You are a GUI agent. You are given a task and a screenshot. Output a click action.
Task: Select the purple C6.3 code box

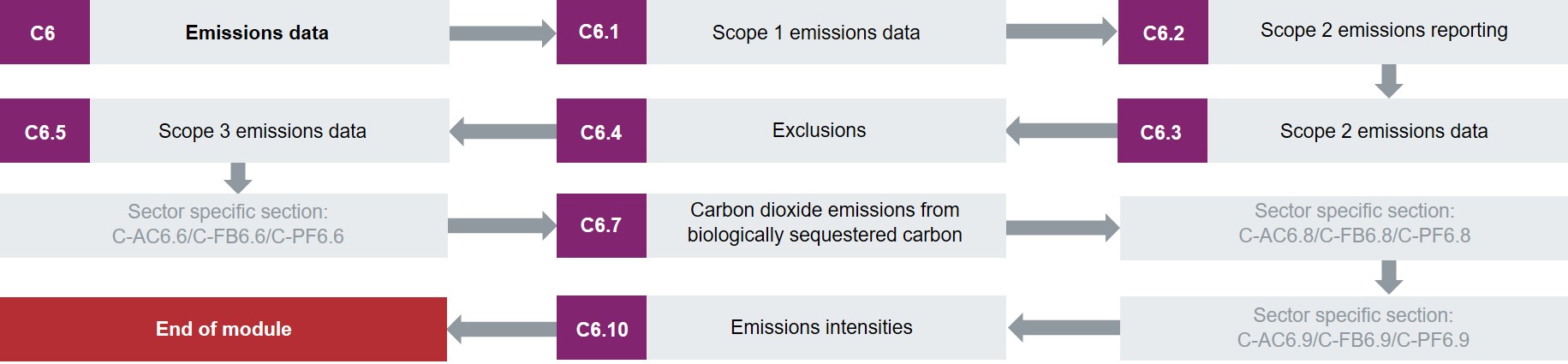pyautogui.click(x=1162, y=130)
